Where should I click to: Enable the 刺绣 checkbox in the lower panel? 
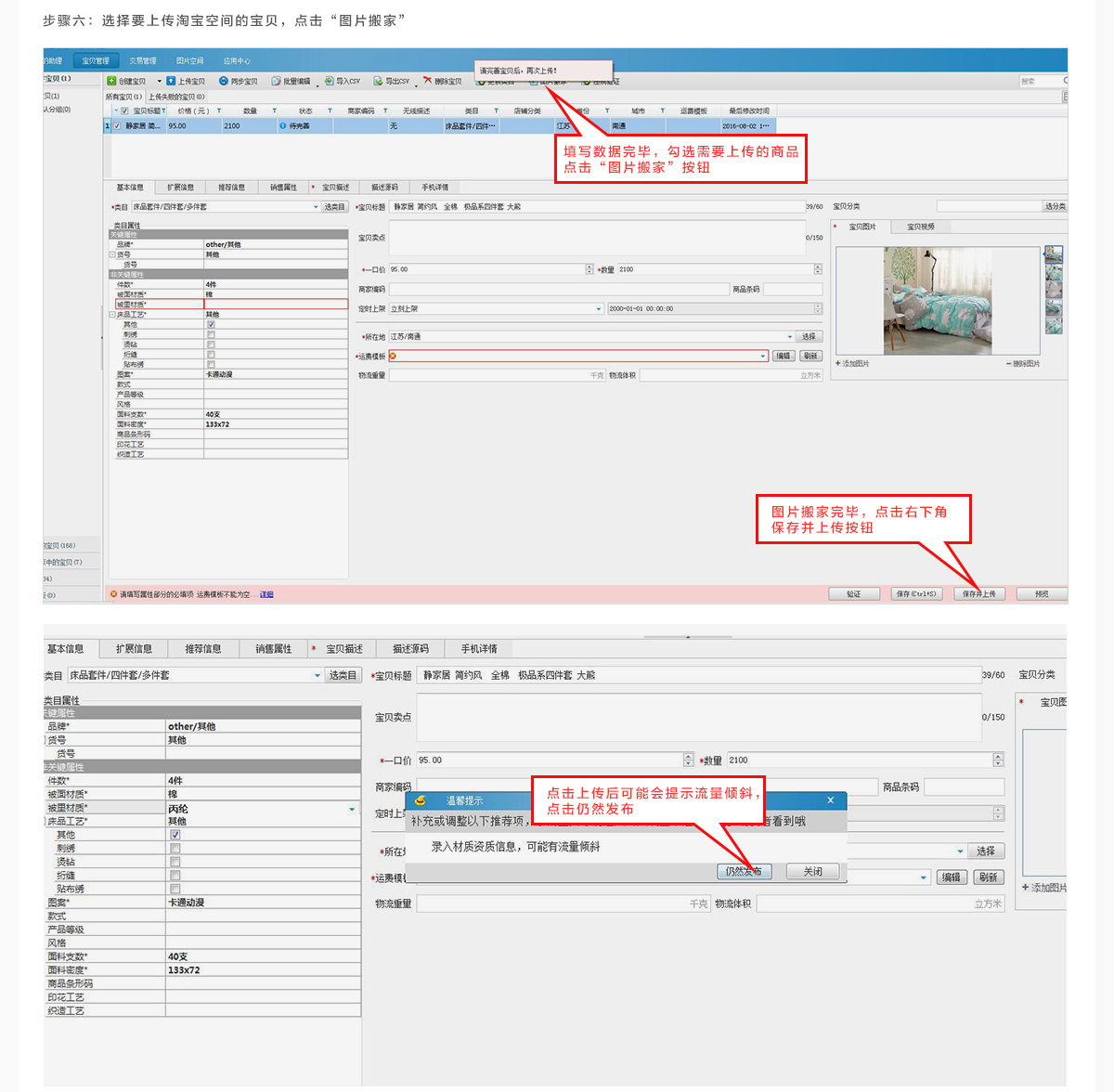175,849
